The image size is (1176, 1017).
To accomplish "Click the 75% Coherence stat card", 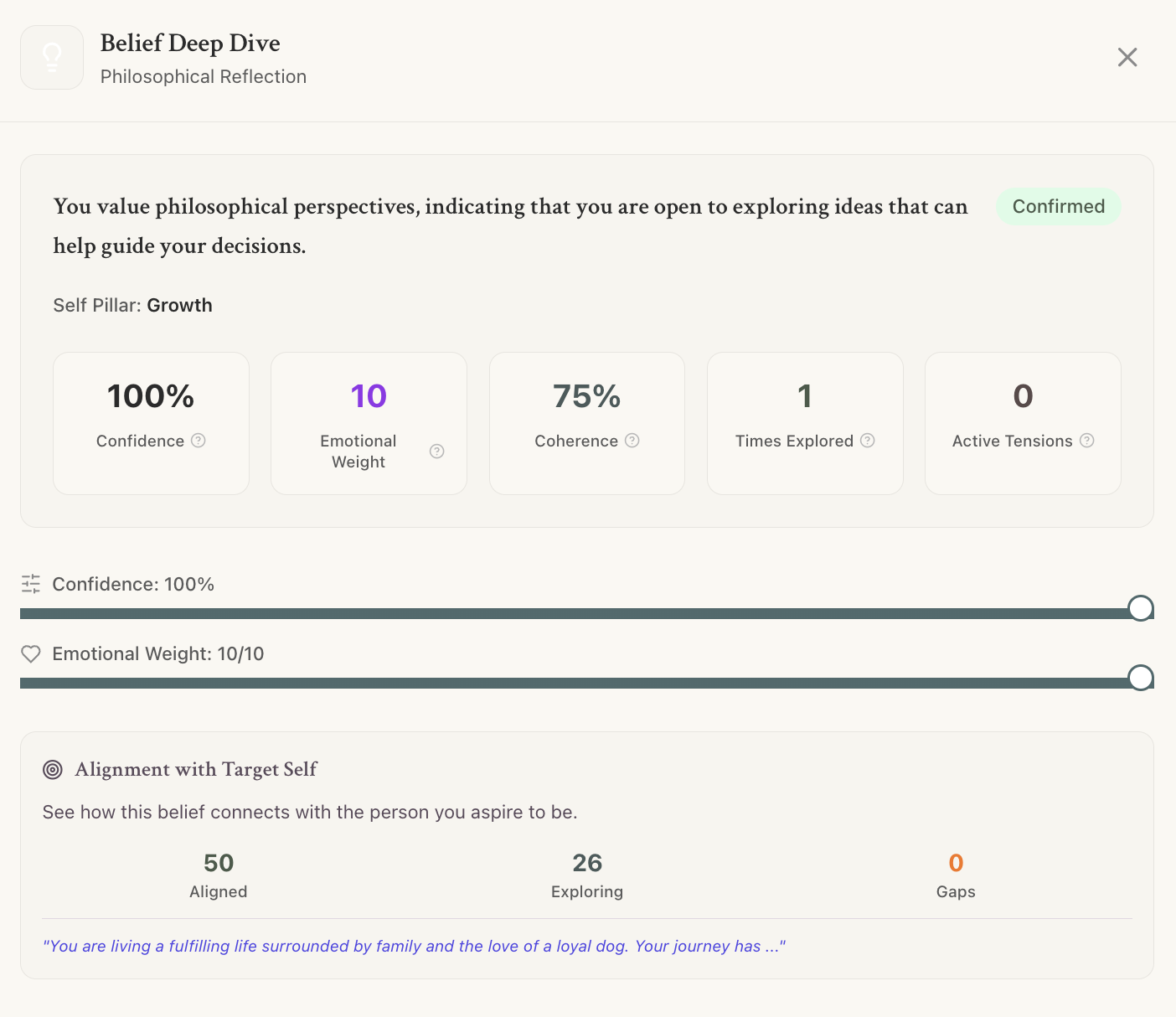I will [x=587, y=423].
